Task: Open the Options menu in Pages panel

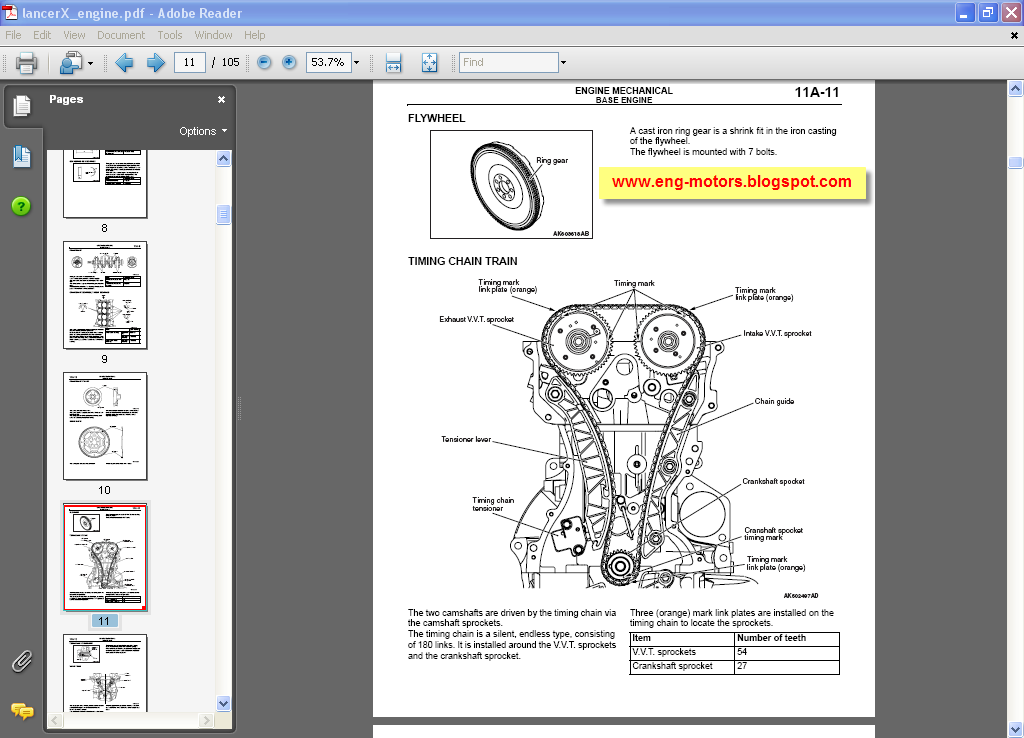Action: click(x=203, y=130)
